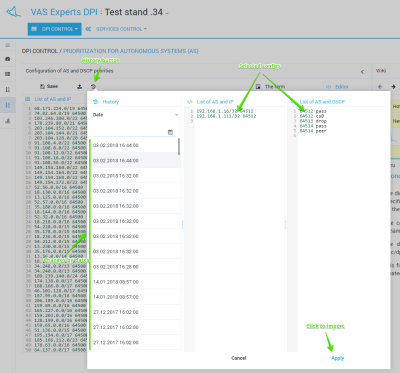This screenshot has width=400, height=373.
Task: Click the history list scrollbar
Action: [x=179, y=147]
